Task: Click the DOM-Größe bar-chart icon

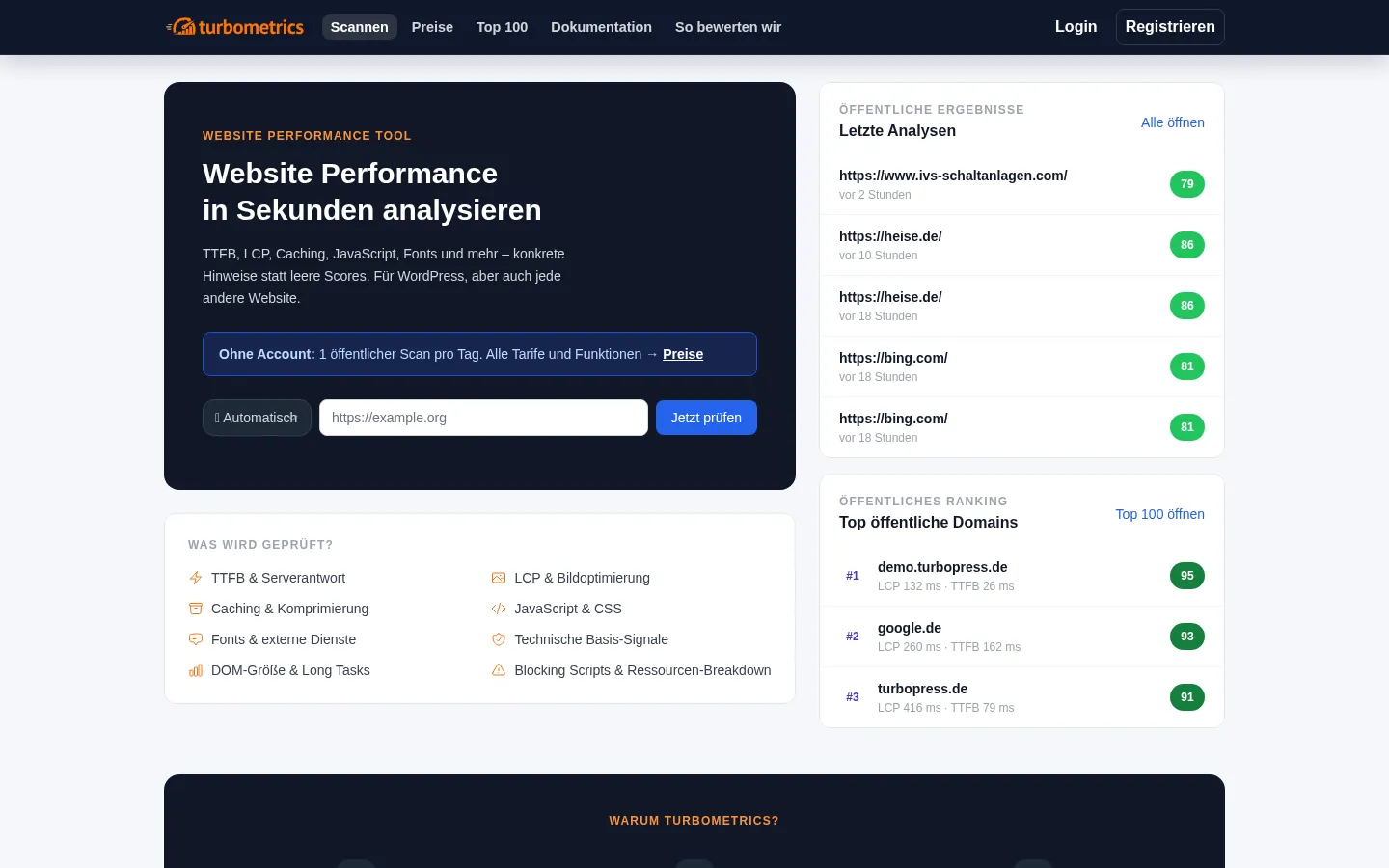Action: [196, 670]
